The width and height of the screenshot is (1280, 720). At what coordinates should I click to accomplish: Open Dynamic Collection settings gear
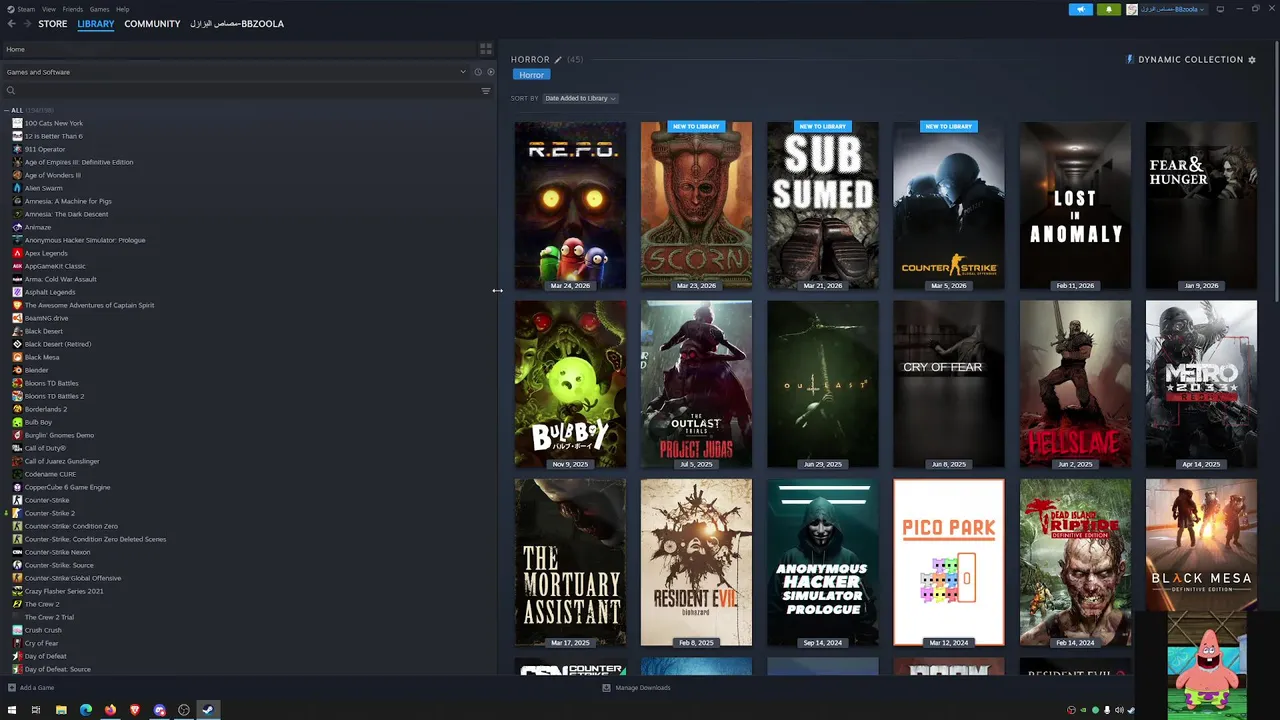coord(1251,60)
